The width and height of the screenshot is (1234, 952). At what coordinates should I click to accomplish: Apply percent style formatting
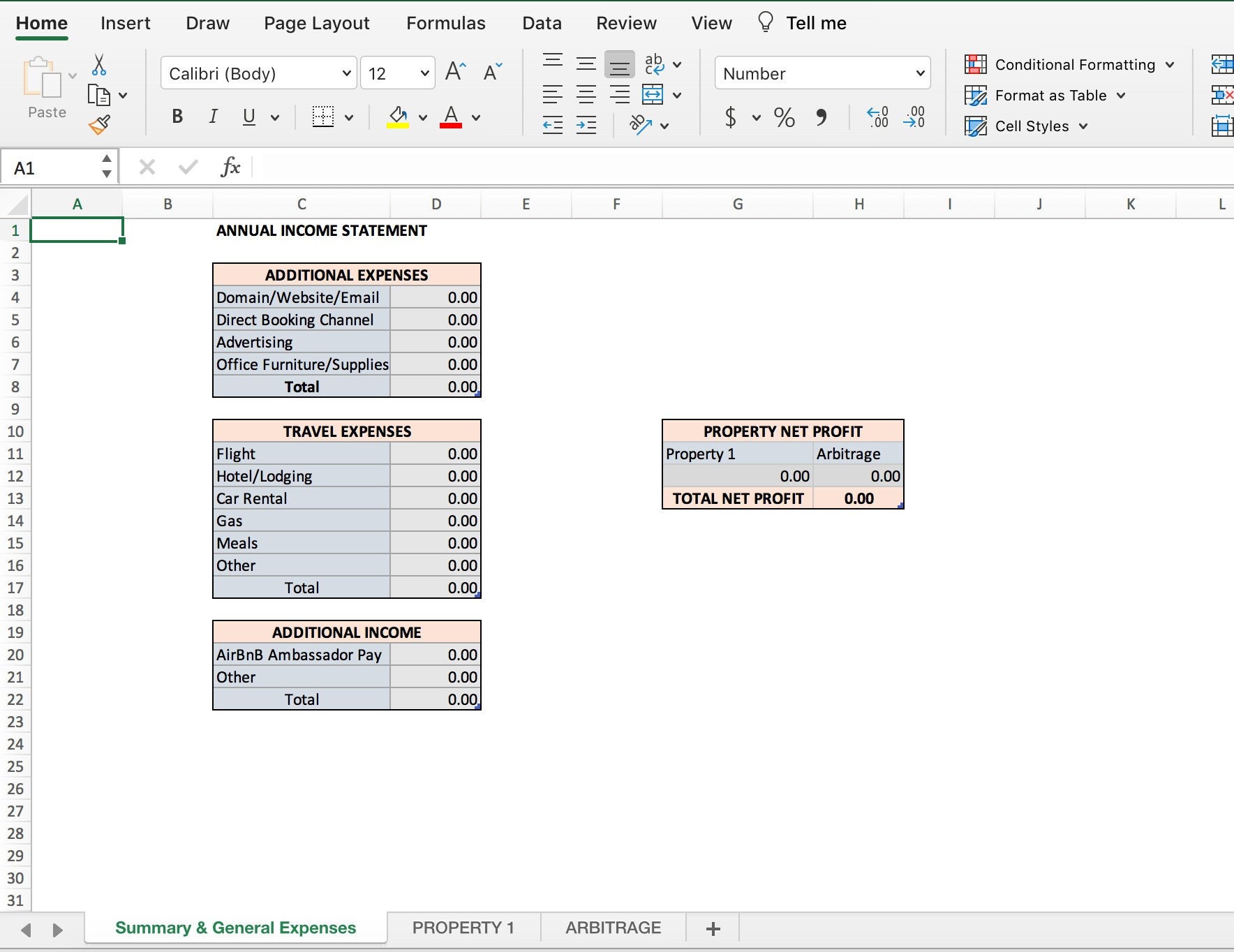(x=784, y=117)
